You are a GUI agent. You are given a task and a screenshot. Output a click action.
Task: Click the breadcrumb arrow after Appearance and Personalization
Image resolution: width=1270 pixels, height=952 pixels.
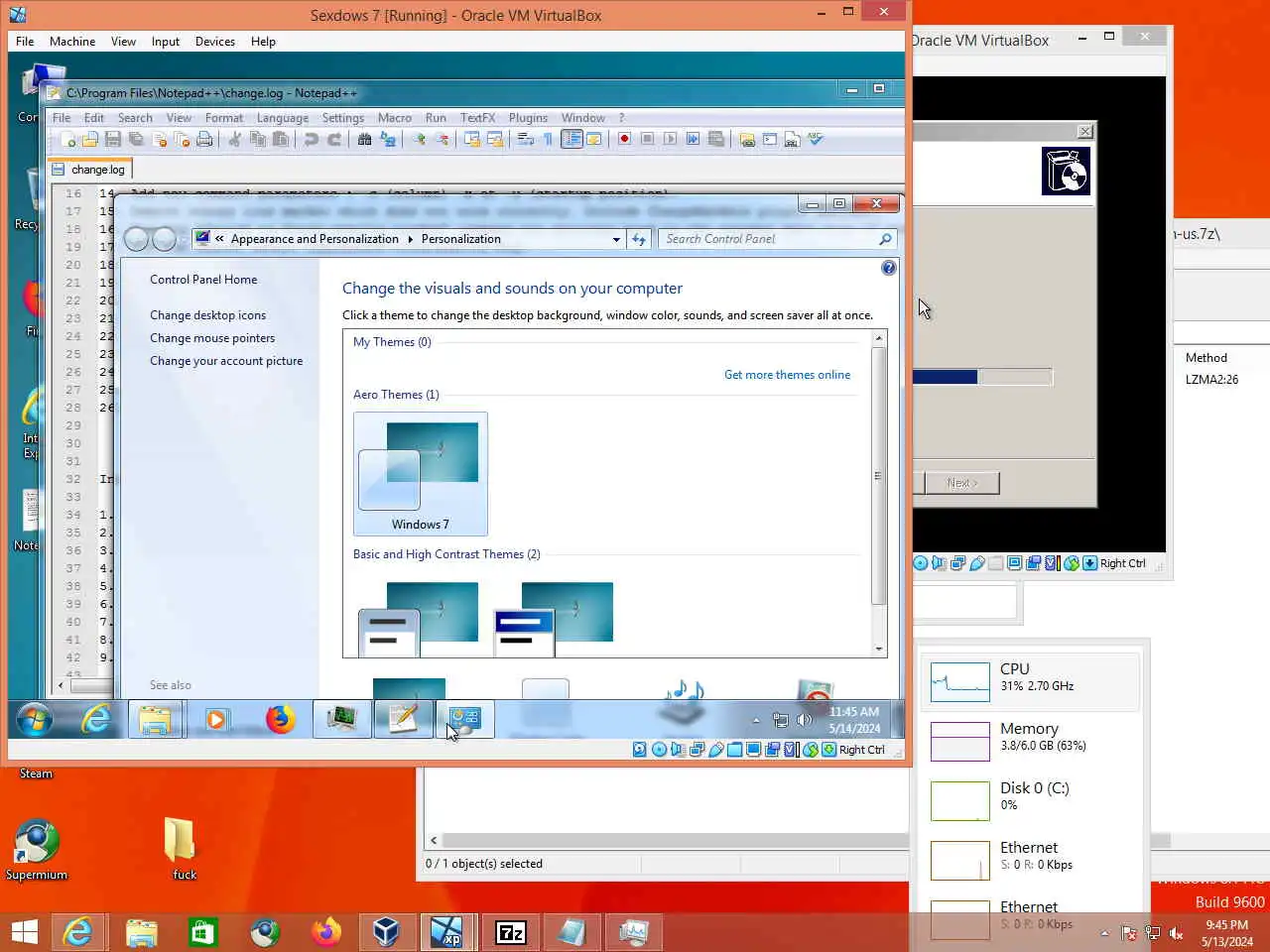[409, 239]
